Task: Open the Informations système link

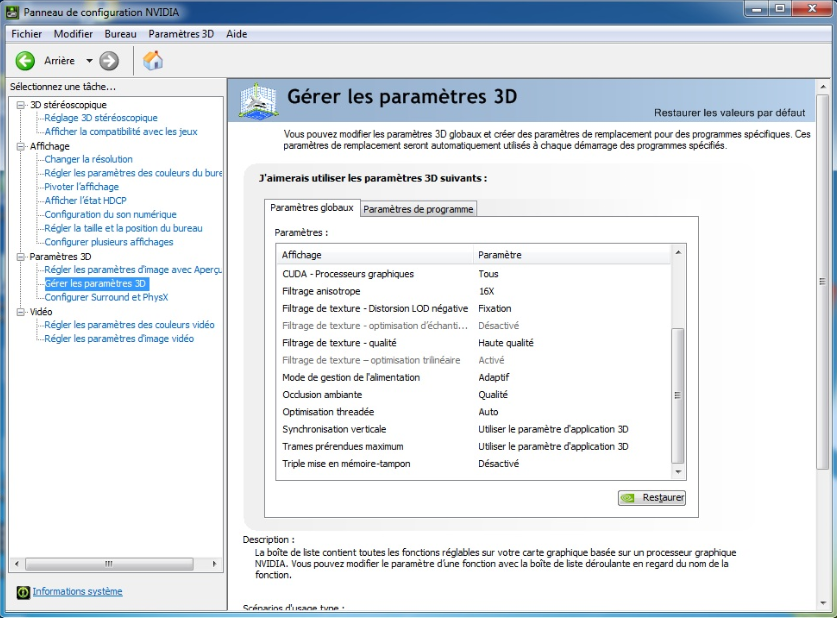Action: (x=77, y=592)
